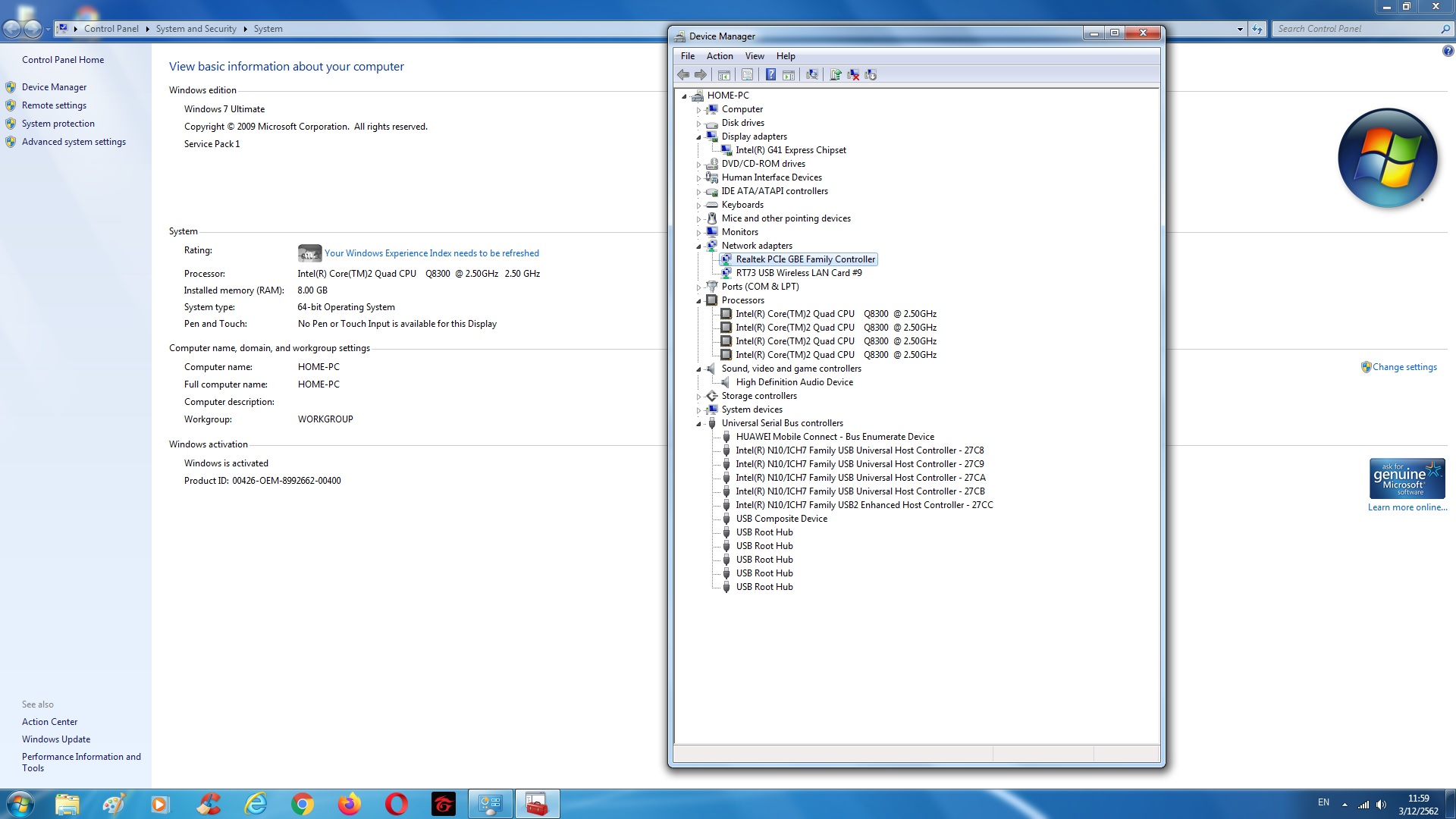
Task: Go back in Device Manager toolbar
Action: (683, 74)
